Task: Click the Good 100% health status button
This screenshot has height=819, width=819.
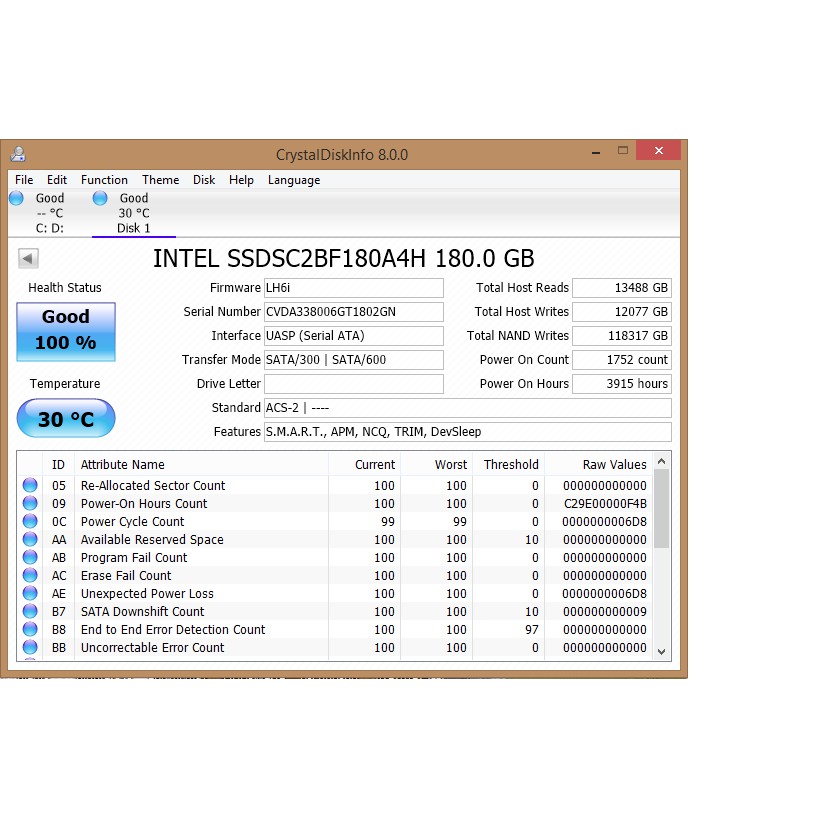Action: coord(65,331)
